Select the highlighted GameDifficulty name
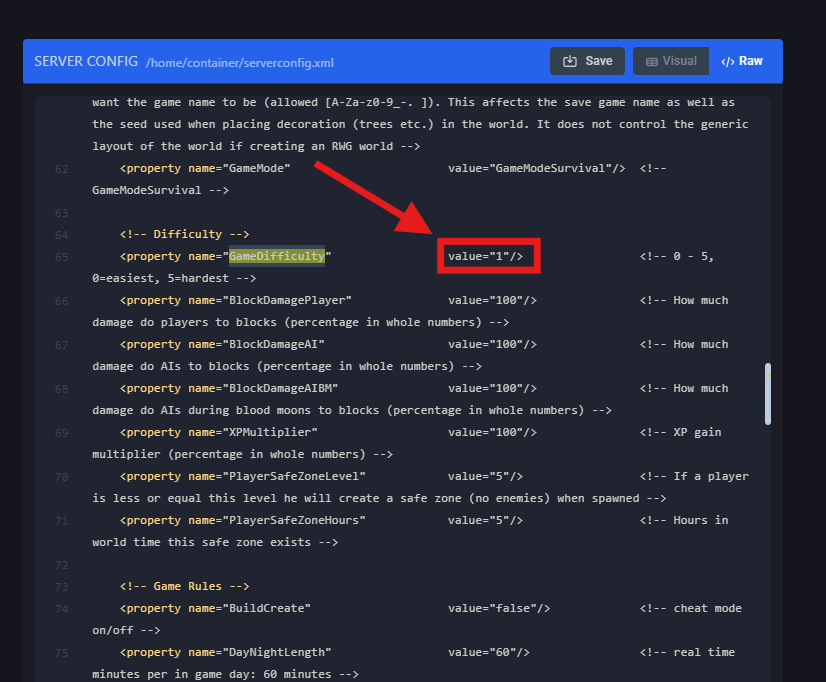Viewport: 826px width, 682px height. pyautogui.click(x=277, y=256)
